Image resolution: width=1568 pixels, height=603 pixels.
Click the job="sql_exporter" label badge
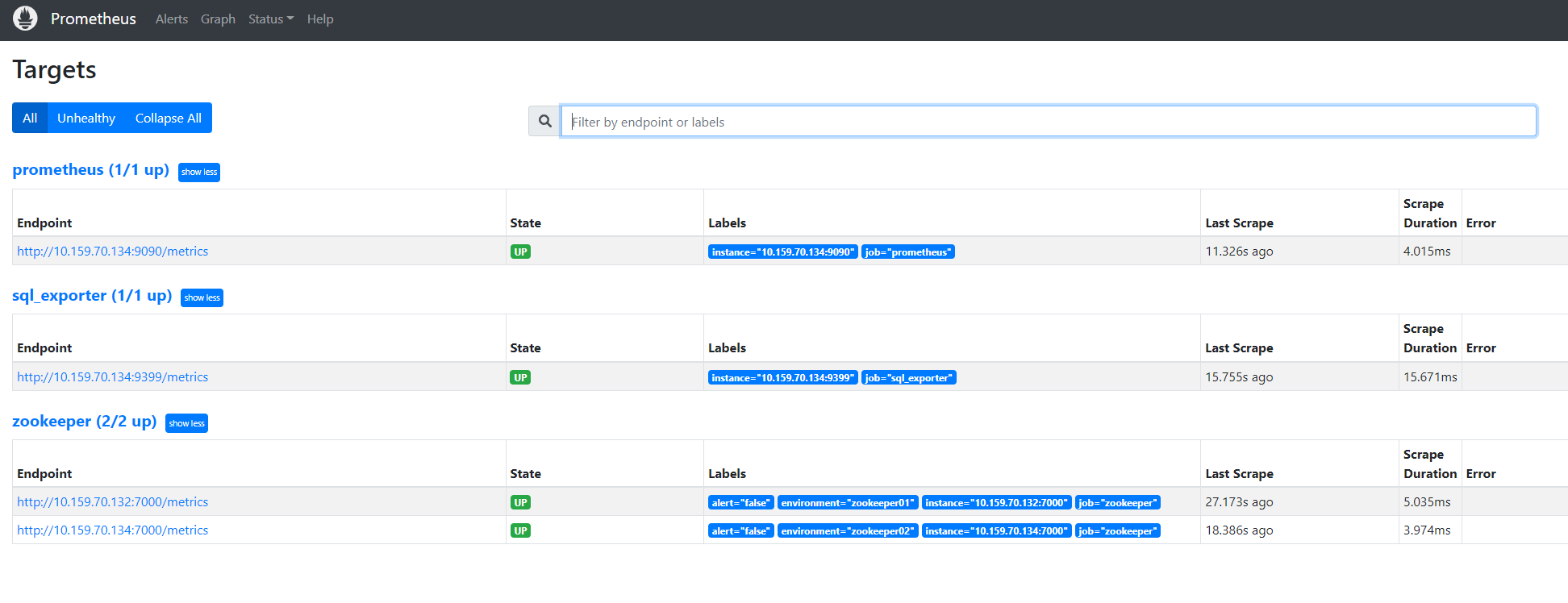click(908, 378)
